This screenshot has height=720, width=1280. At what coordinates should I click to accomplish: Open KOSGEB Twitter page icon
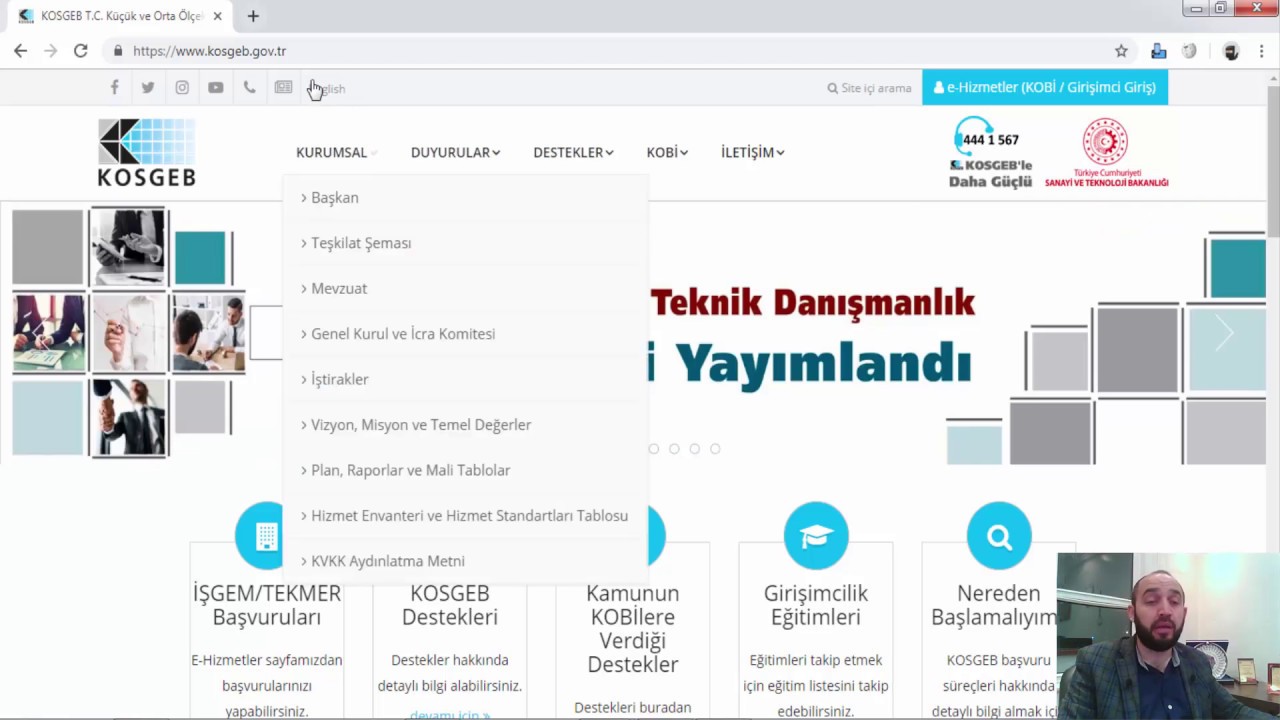click(x=148, y=88)
